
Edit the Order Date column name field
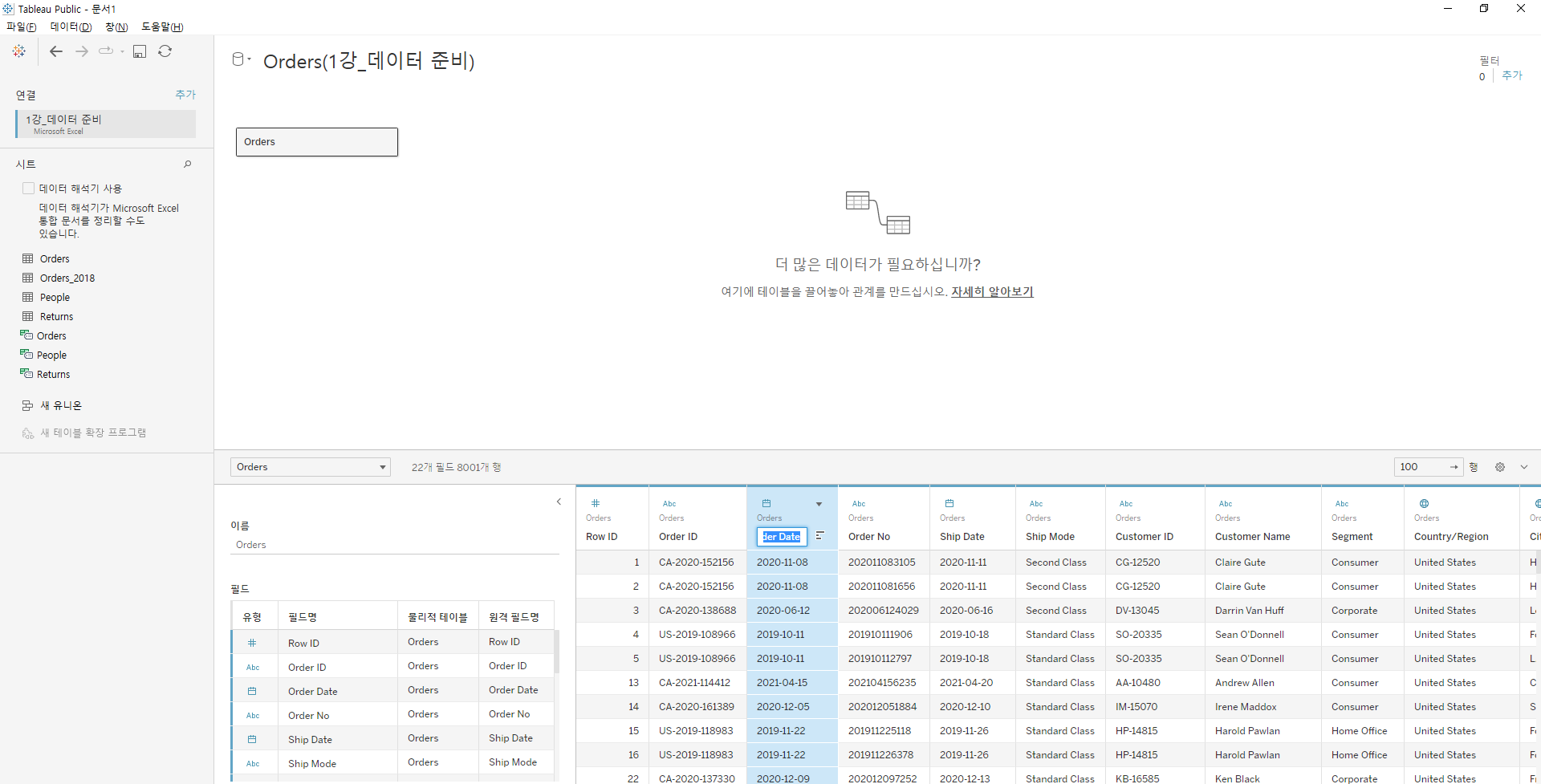pos(782,537)
